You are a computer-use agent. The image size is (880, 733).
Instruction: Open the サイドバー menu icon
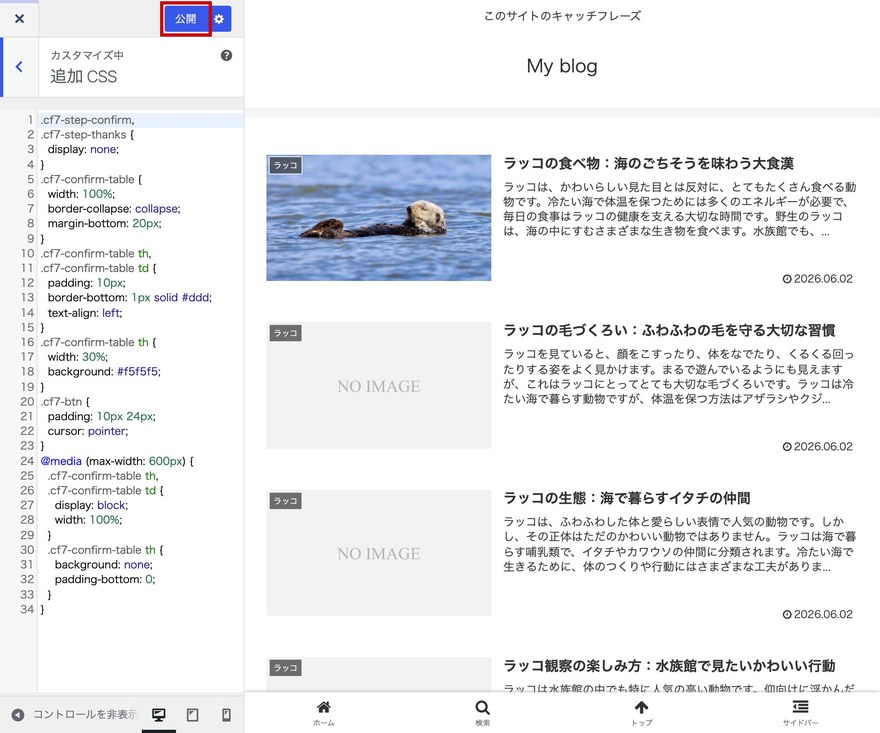point(800,713)
